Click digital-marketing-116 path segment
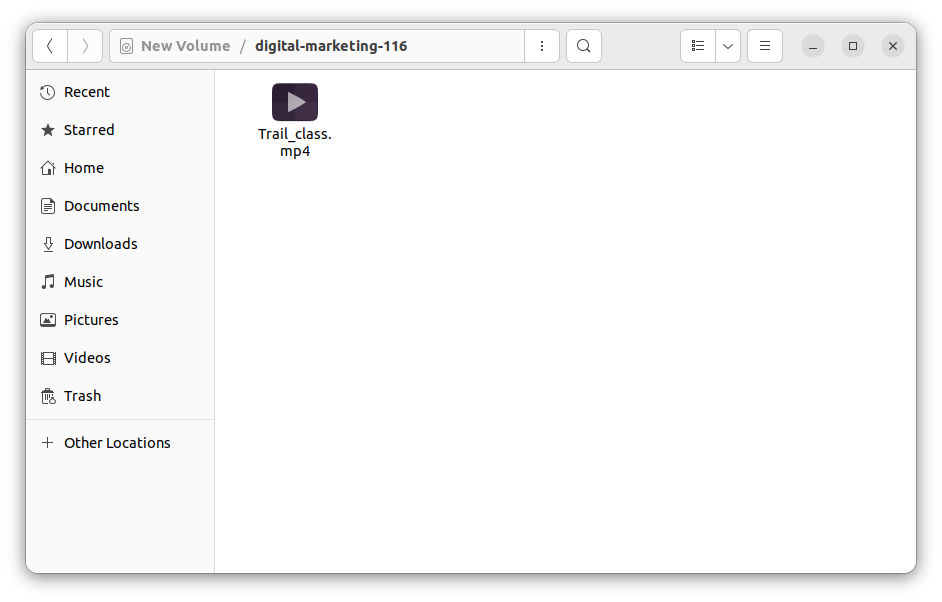Viewport: 942px width, 602px height. 331,46
